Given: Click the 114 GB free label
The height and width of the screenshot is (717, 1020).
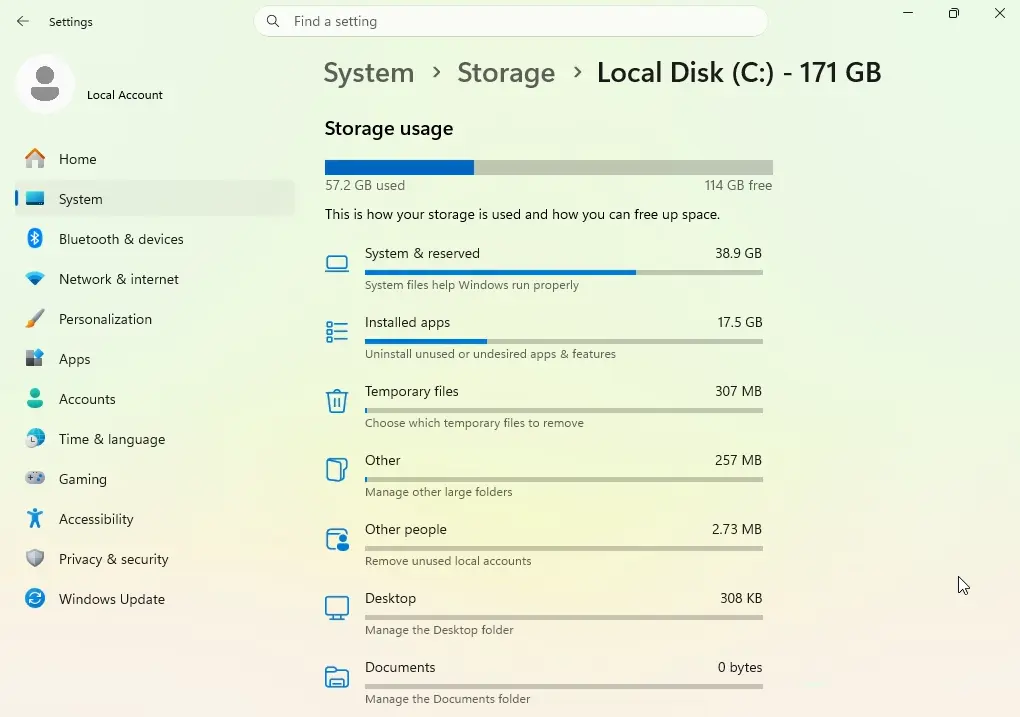Looking at the screenshot, I should click(738, 185).
